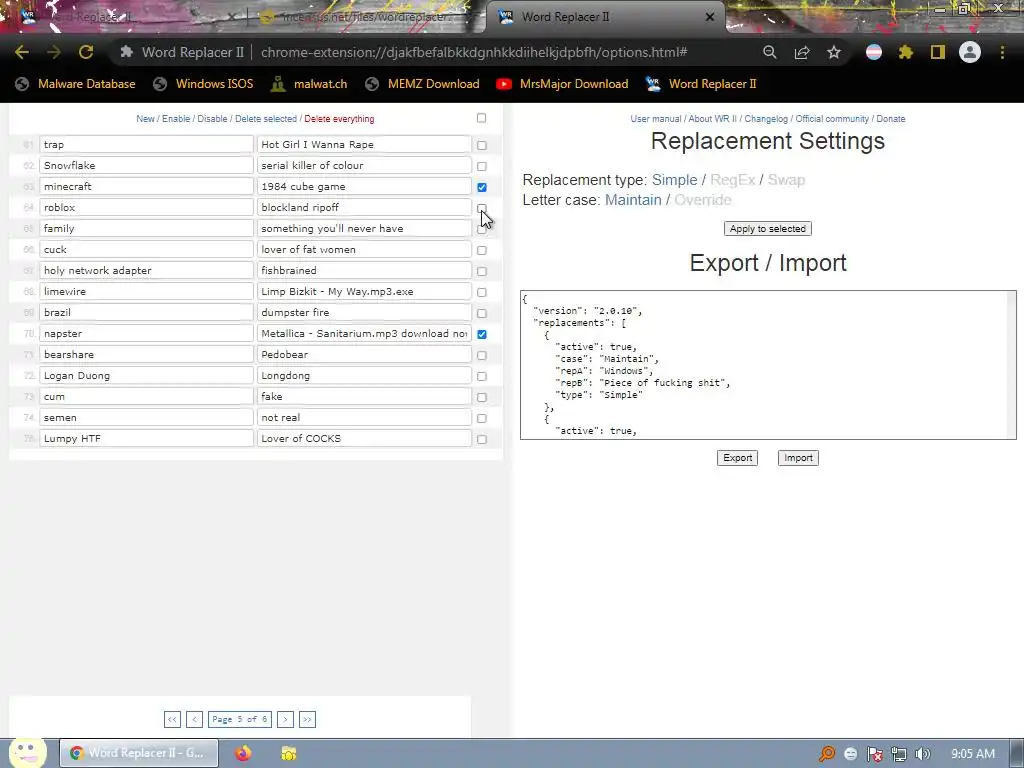Screen dimensions: 1024x768
Task: Open the zoom magnifier in address bar
Action: tap(770, 52)
